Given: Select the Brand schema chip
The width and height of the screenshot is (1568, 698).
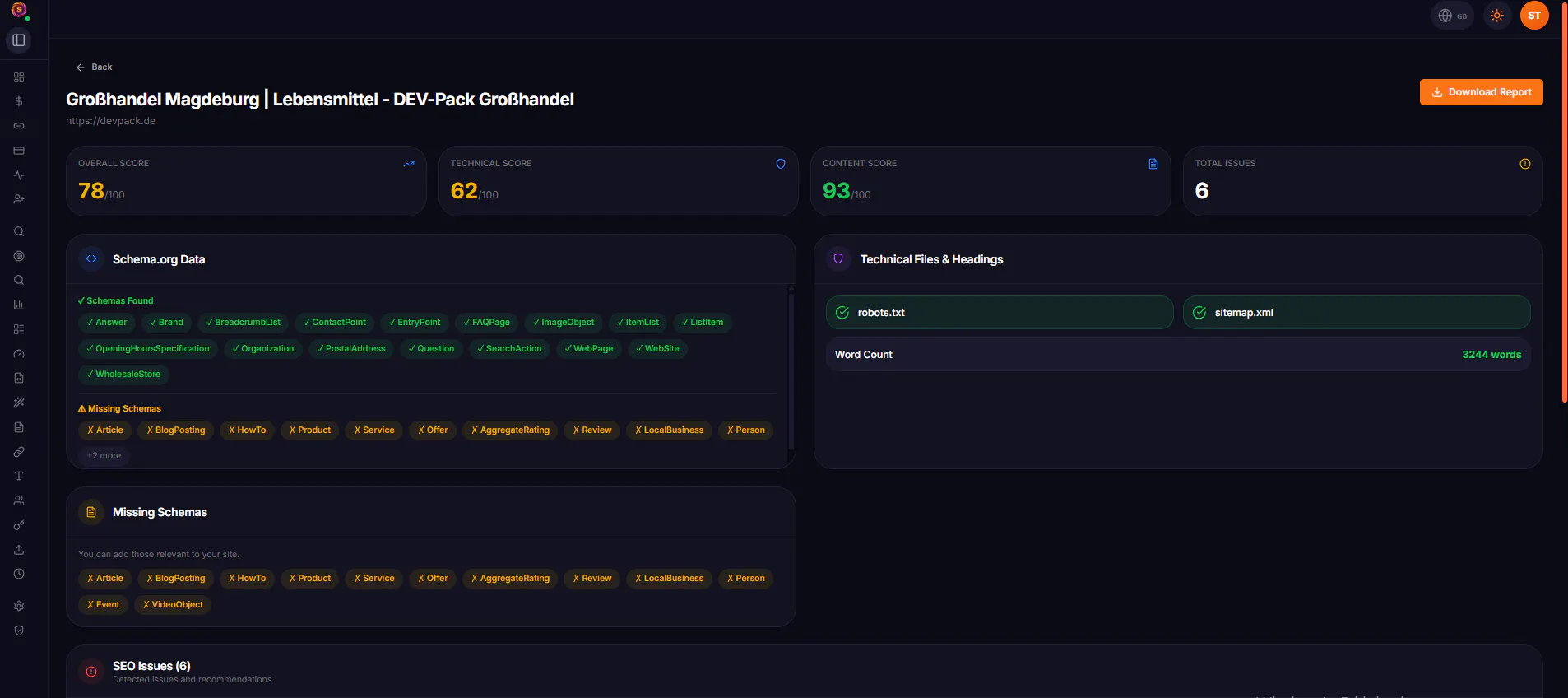Looking at the screenshot, I should pyautogui.click(x=167, y=323).
